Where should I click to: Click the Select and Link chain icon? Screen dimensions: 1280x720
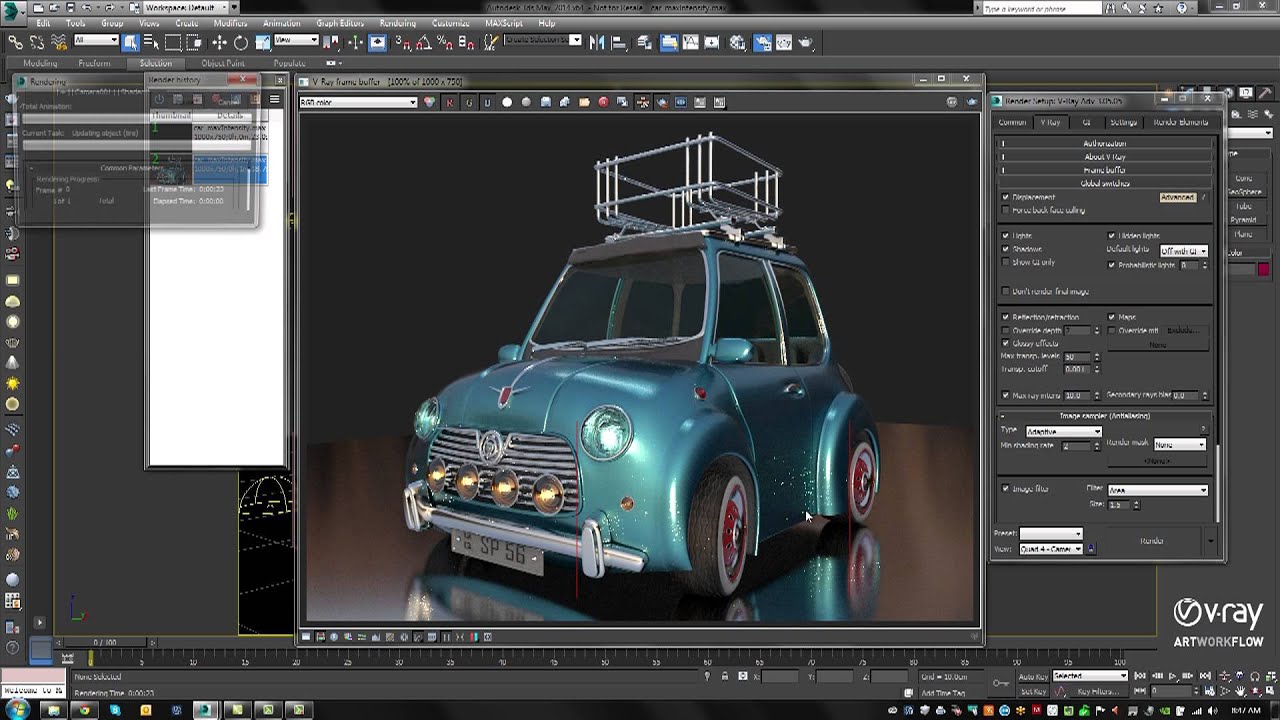click(x=15, y=42)
